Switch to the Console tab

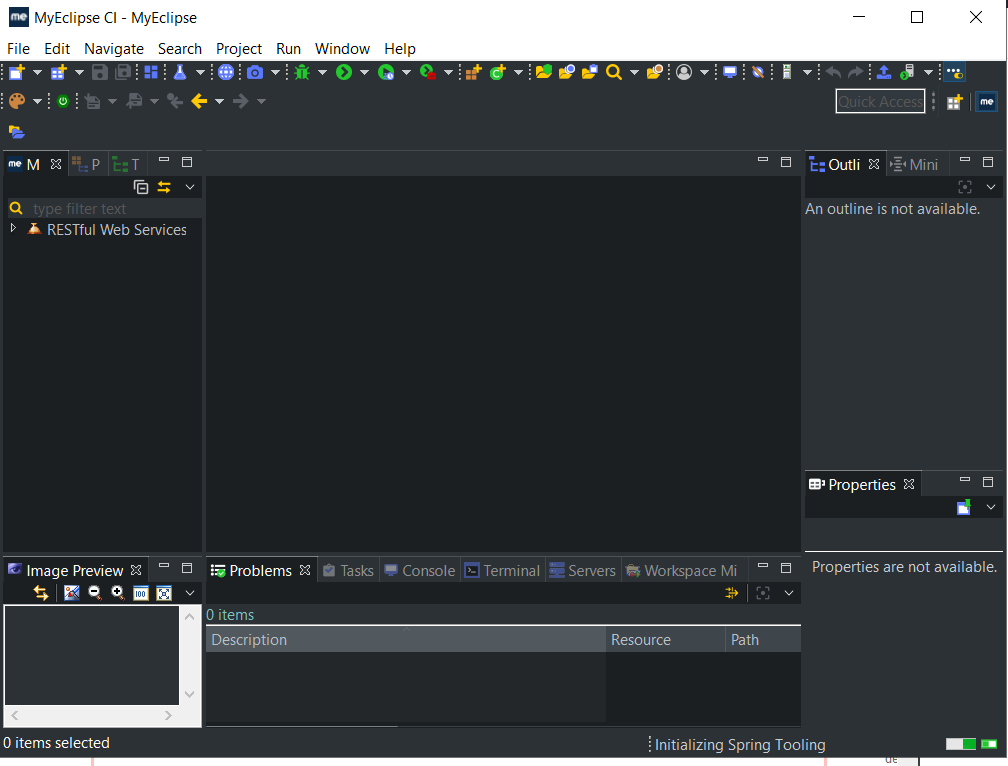pos(420,571)
